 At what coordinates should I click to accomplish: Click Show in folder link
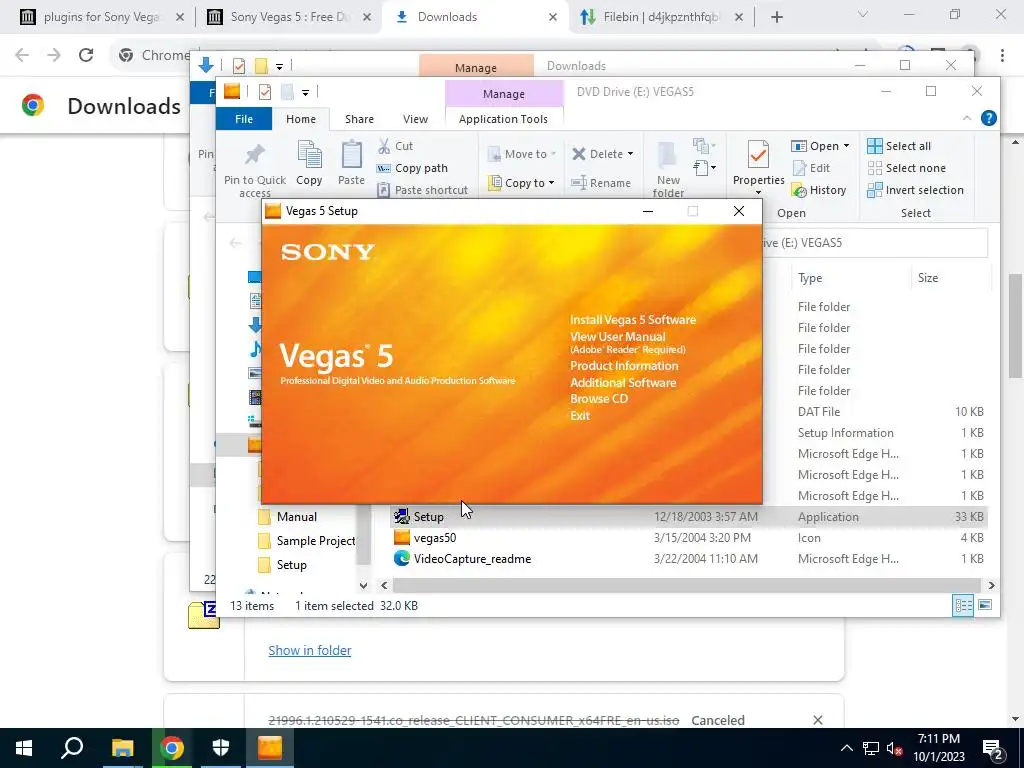click(x=310, y=650)
